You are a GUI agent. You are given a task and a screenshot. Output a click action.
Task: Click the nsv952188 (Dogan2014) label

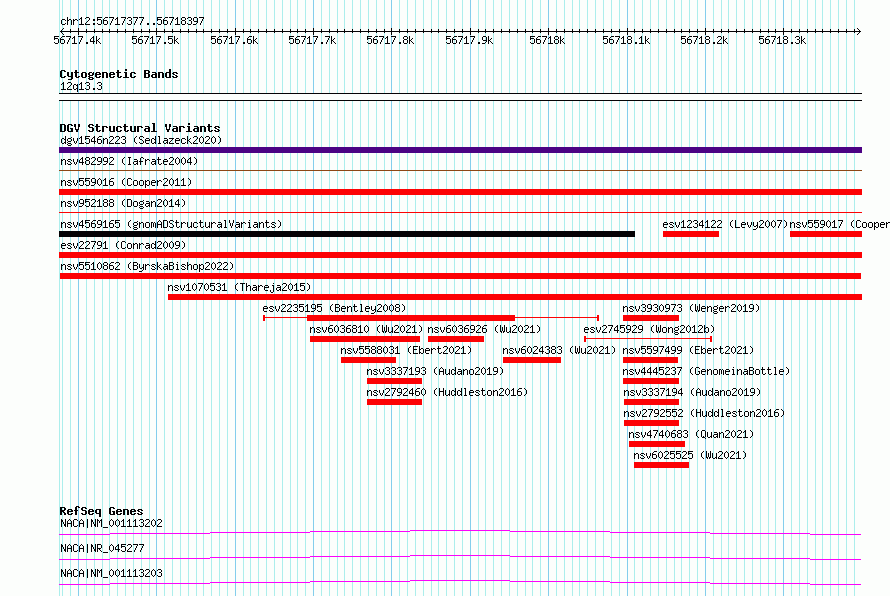pos(123,203)
